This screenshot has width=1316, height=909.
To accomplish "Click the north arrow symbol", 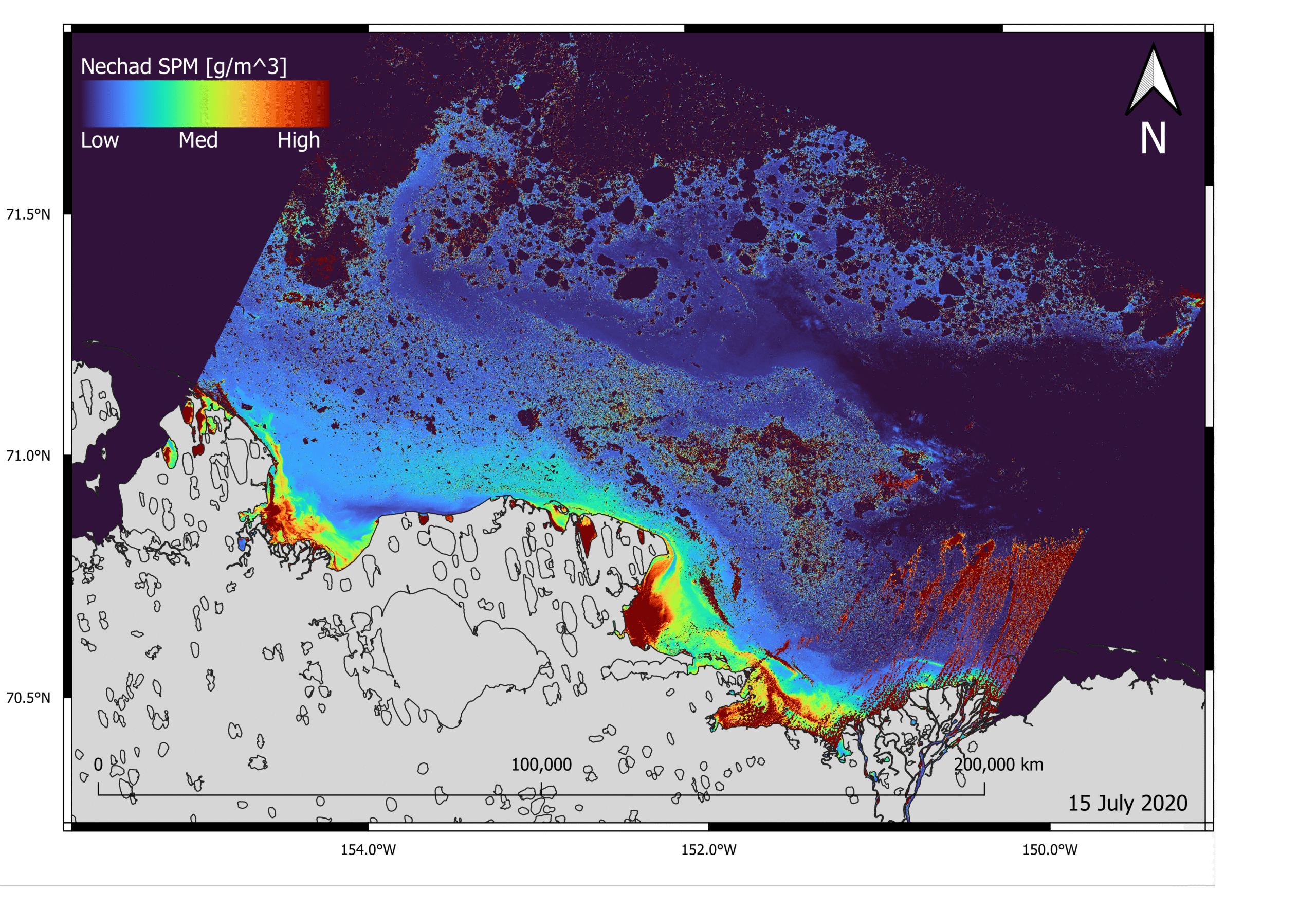I will pyautogui.click(x=1153, y=80).
